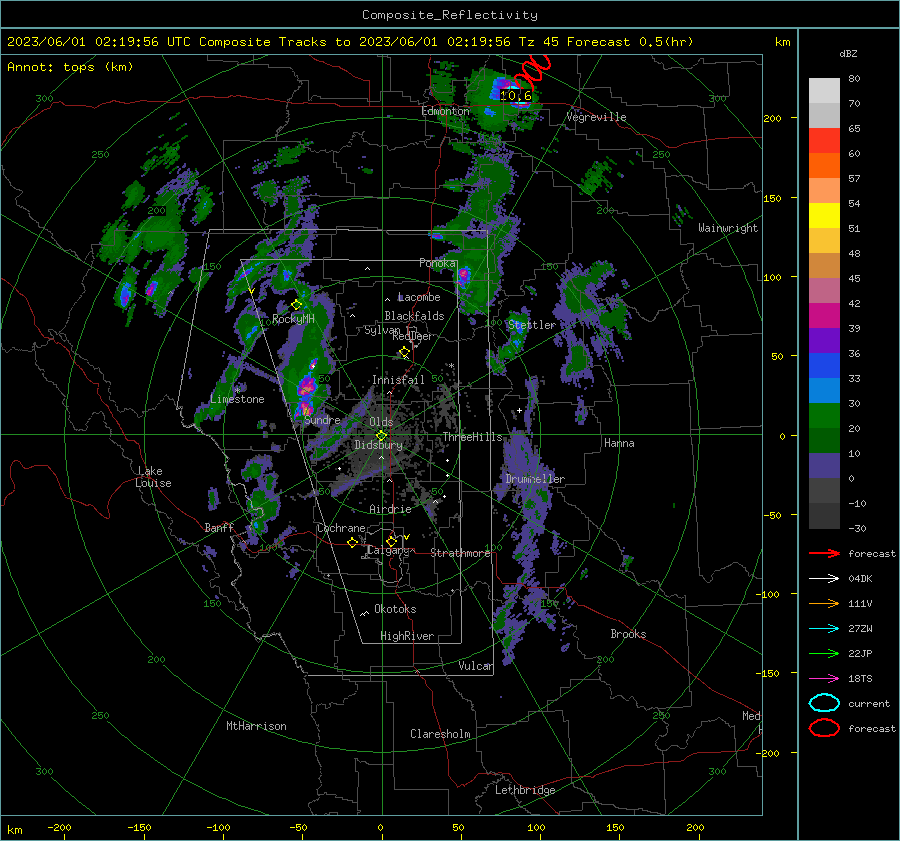This screenshot has height=841, width=900.
Task: Click the yellow diamond marker above Calgary
Action: point(391,541)
